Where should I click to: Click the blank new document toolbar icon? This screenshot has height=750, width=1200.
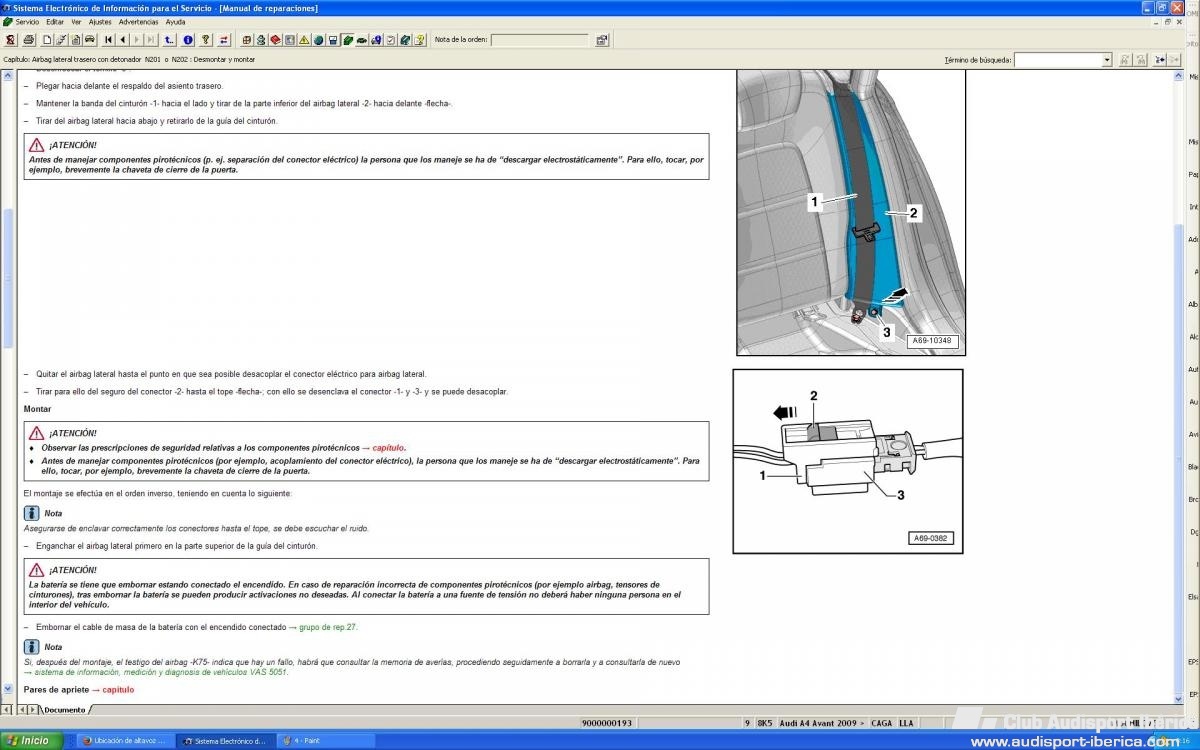(x=47, y=40)
